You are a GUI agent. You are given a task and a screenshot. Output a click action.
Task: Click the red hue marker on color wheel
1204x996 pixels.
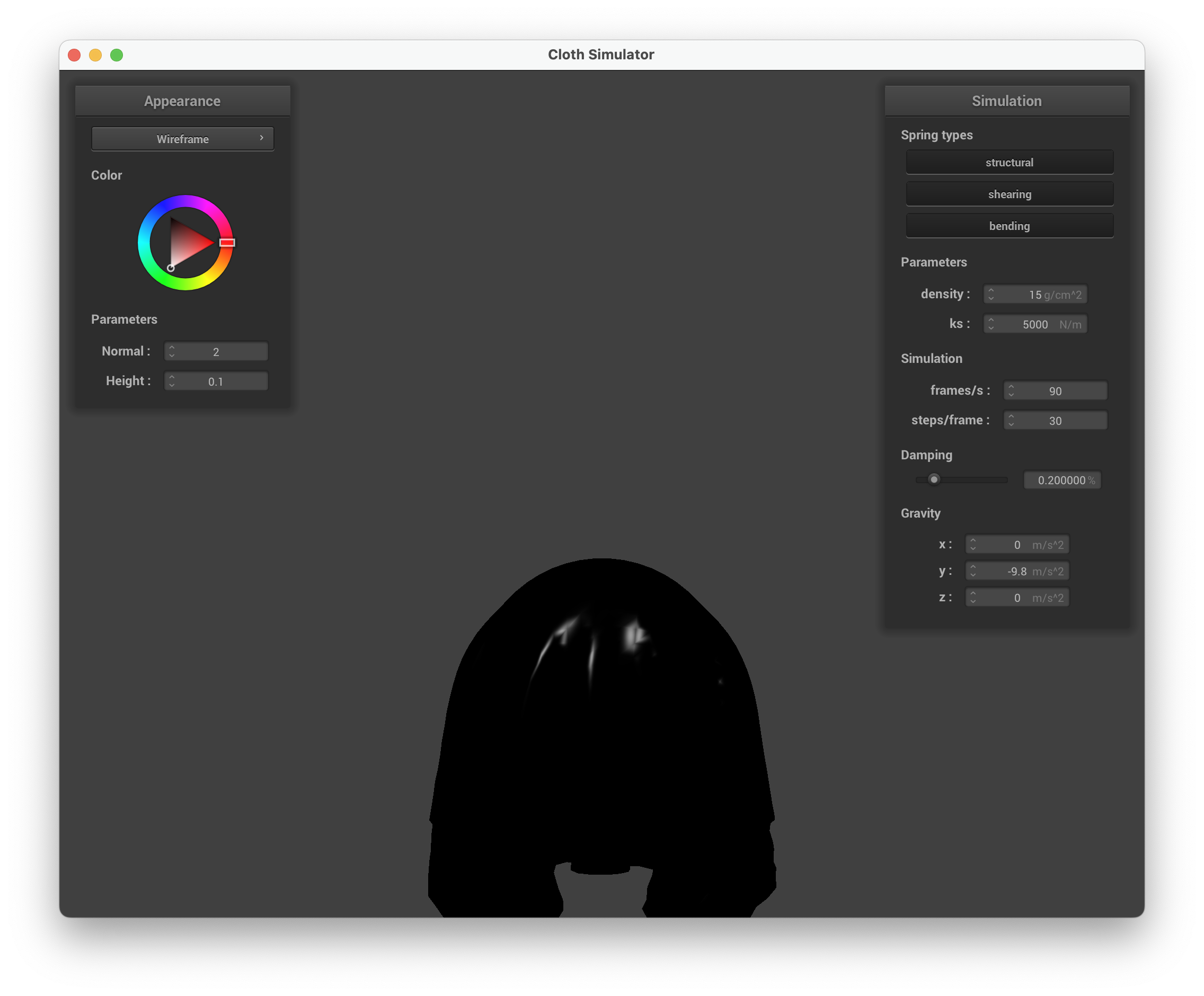[227, 243]
